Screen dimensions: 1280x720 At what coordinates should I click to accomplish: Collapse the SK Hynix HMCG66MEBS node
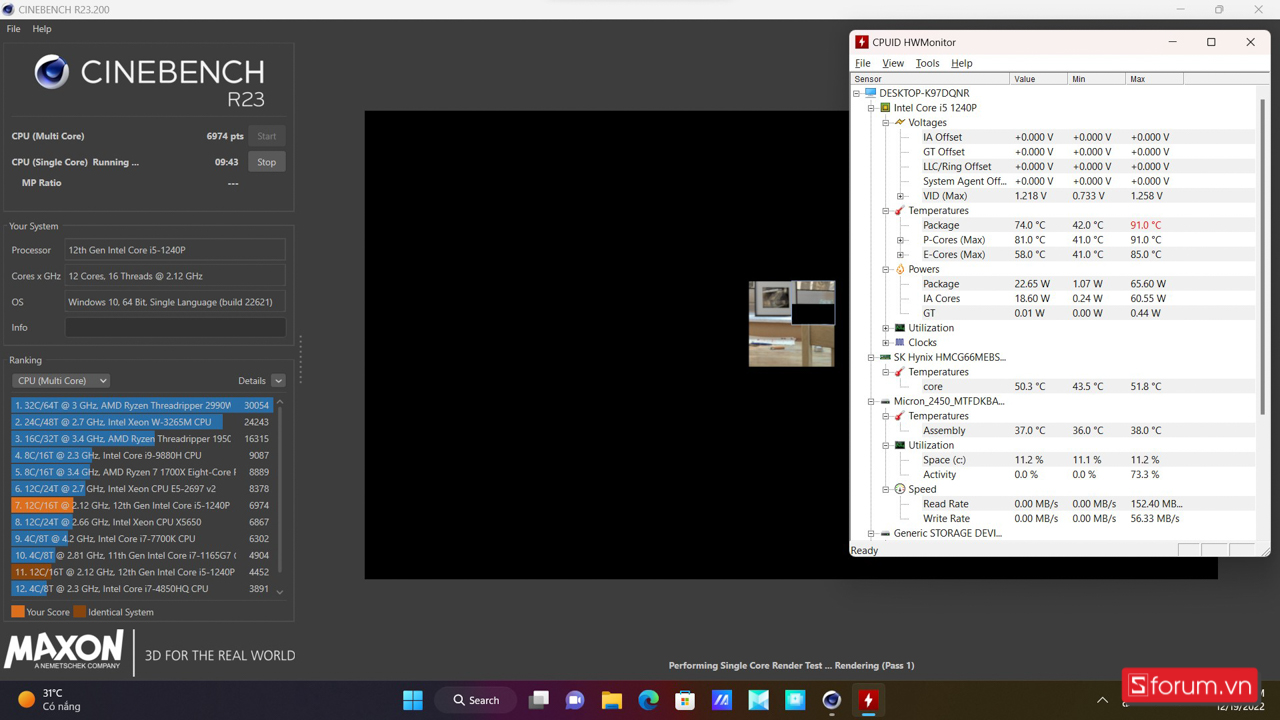(x=871, y=357)
